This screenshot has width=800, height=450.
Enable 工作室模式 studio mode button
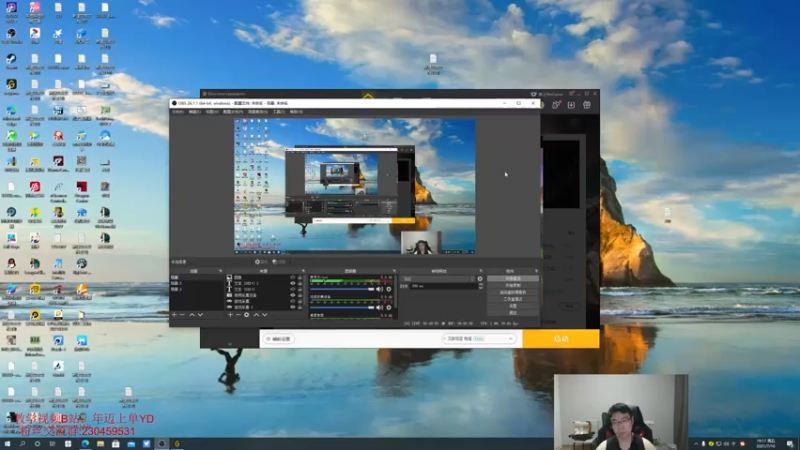(x=513, y=299)
